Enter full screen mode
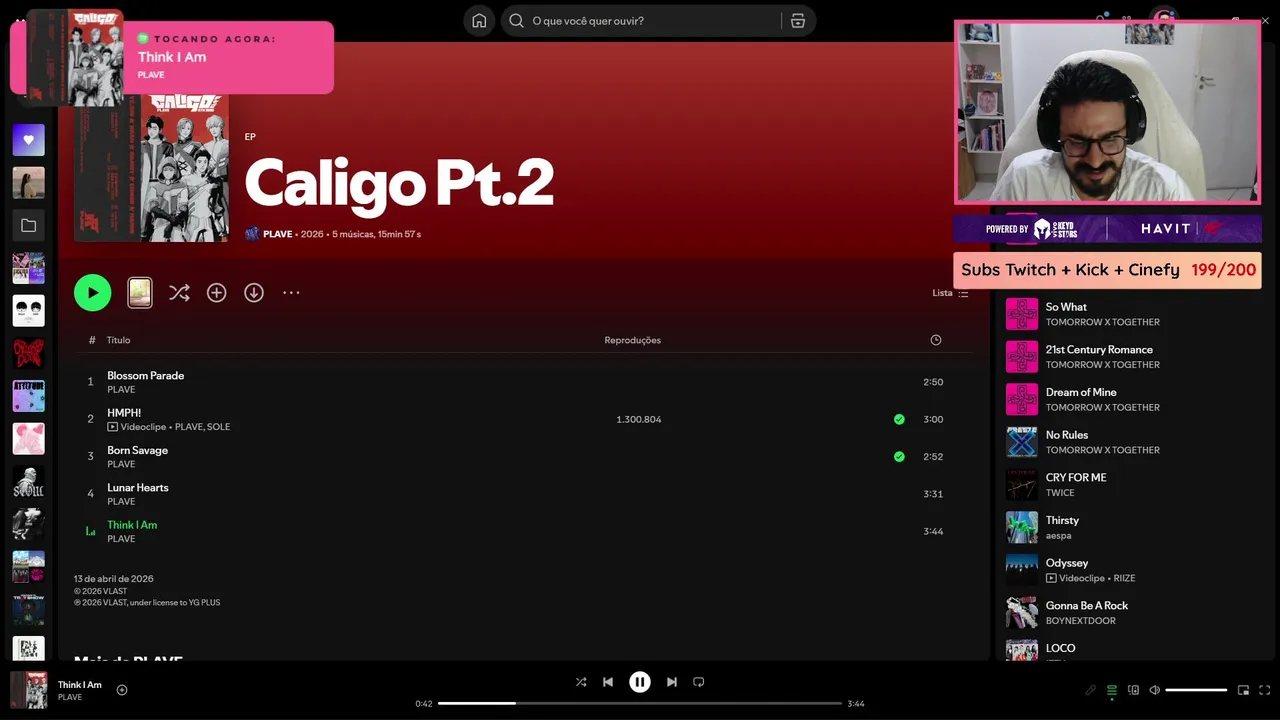 pyautogui.click(x=1264, y=690)
